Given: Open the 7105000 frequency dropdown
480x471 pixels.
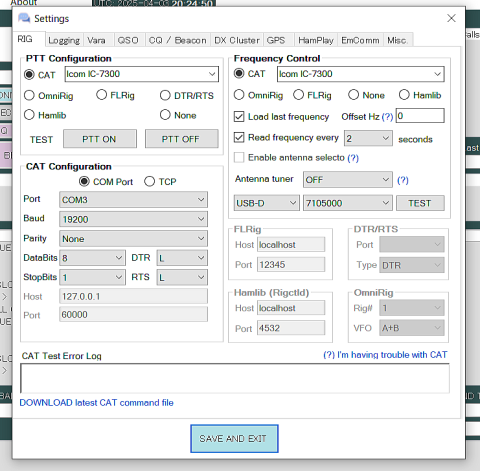Looking at the screenshot, I should click(348, 203).
